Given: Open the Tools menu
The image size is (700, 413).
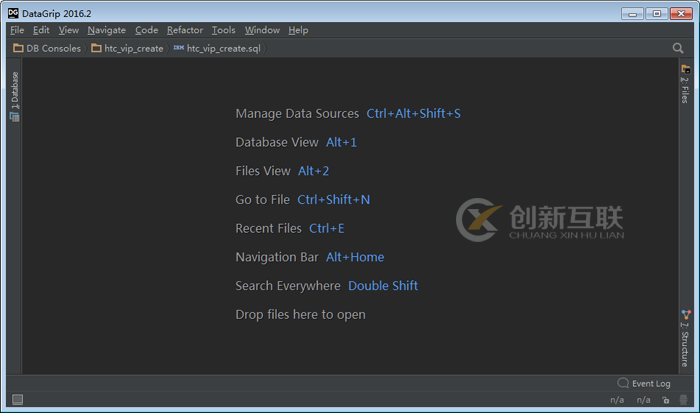Looking at the screenshot, I should [223, 30].
